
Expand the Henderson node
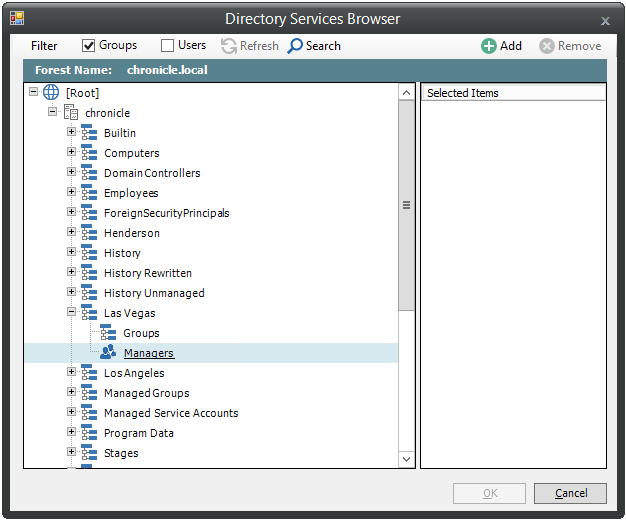tap(71, 231)
